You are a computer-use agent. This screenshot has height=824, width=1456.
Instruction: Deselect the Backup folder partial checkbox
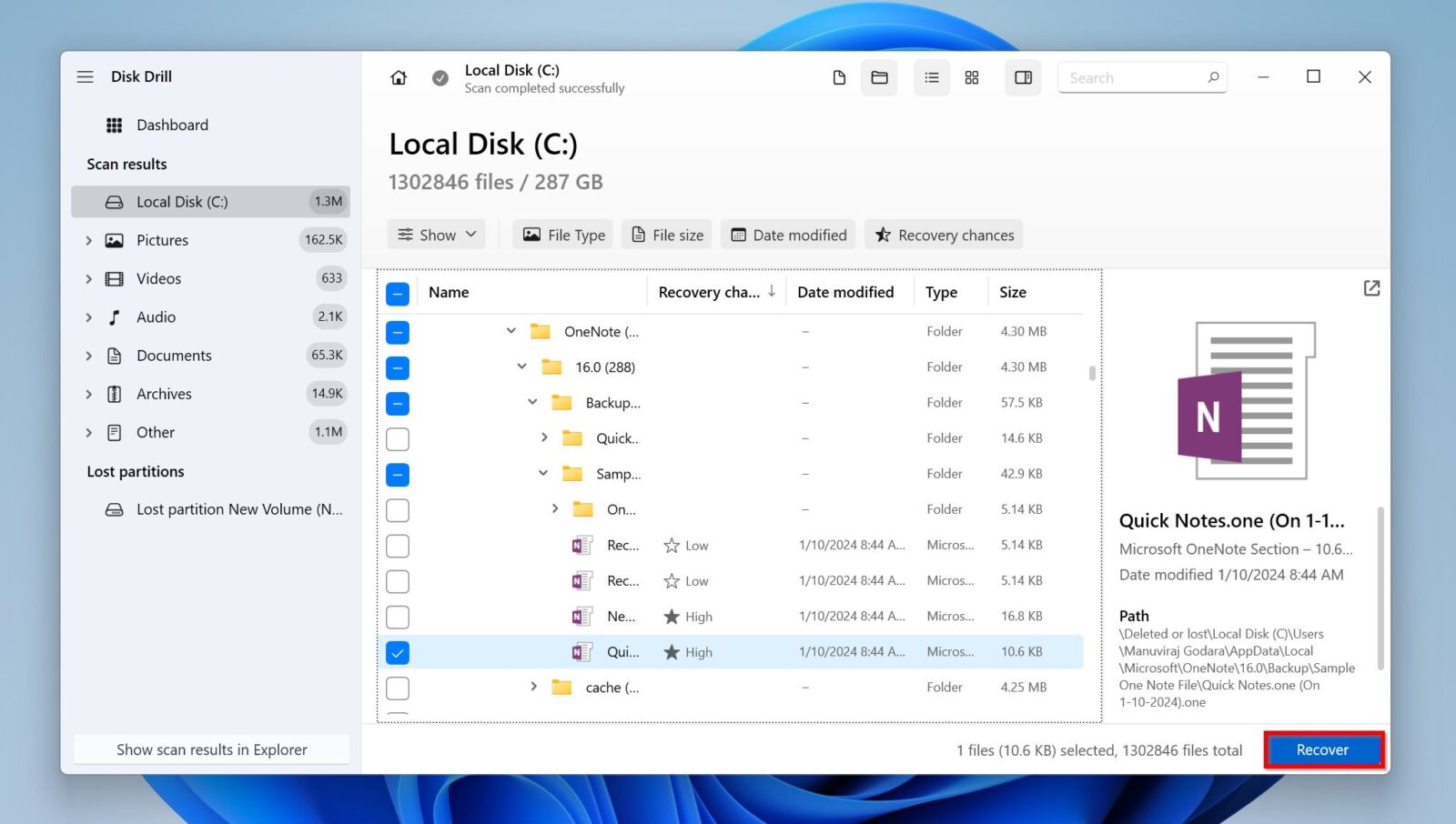coord(398,403)
